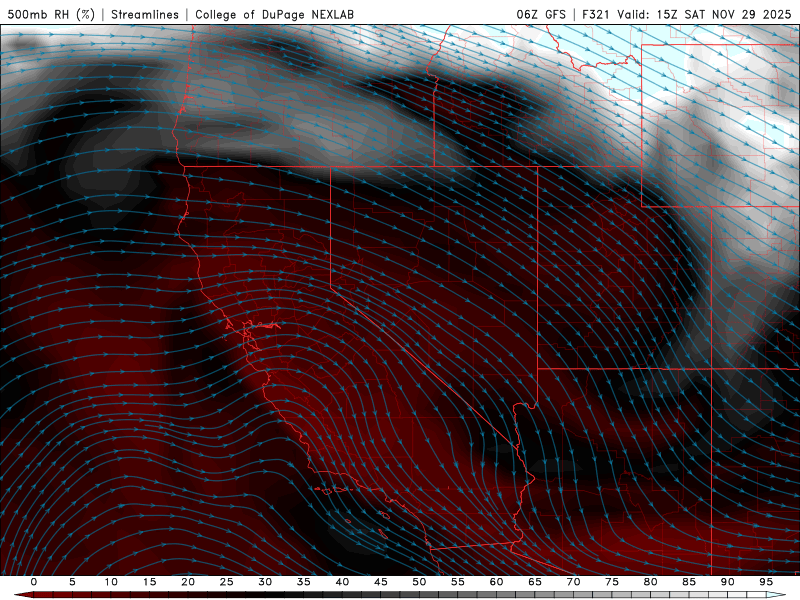
Task: Click the '500mb RH (%)' title text
Action: (x=51, y=14)
